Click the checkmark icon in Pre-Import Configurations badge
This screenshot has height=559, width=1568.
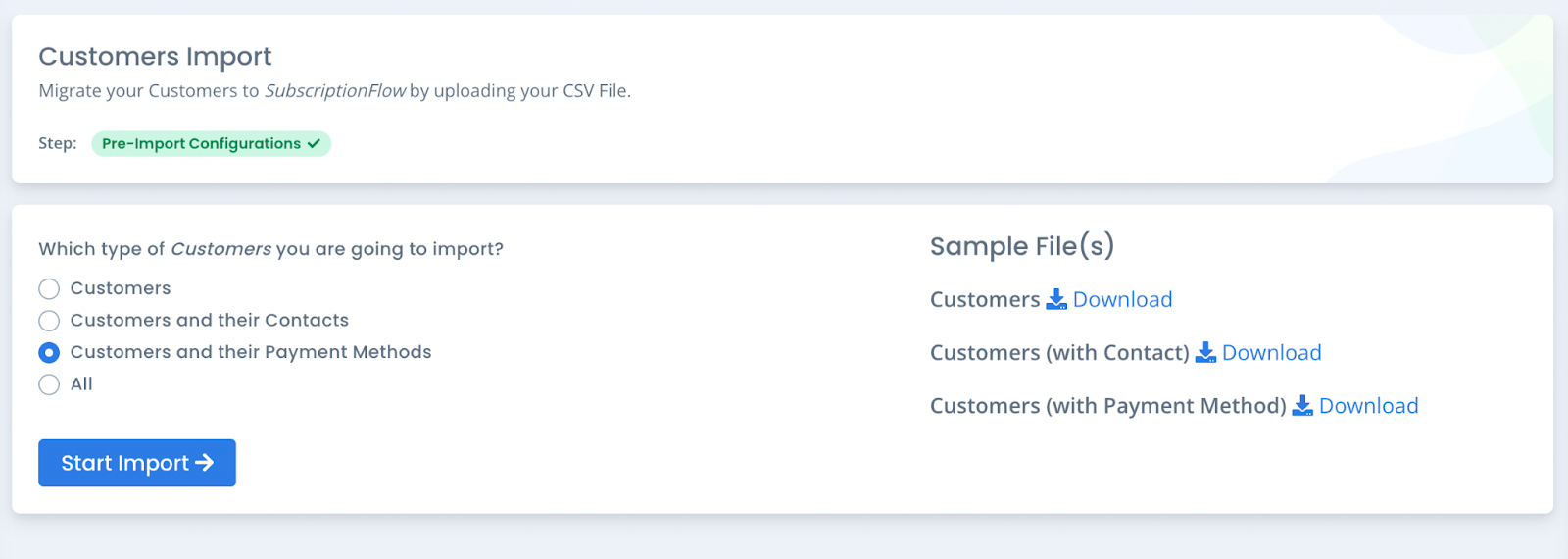point(314,143)
